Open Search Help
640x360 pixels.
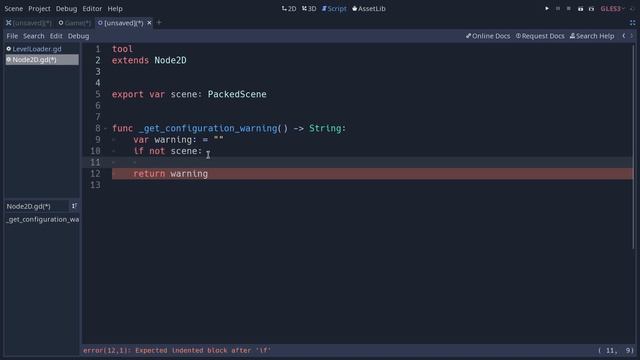click(x=592, y=36)
